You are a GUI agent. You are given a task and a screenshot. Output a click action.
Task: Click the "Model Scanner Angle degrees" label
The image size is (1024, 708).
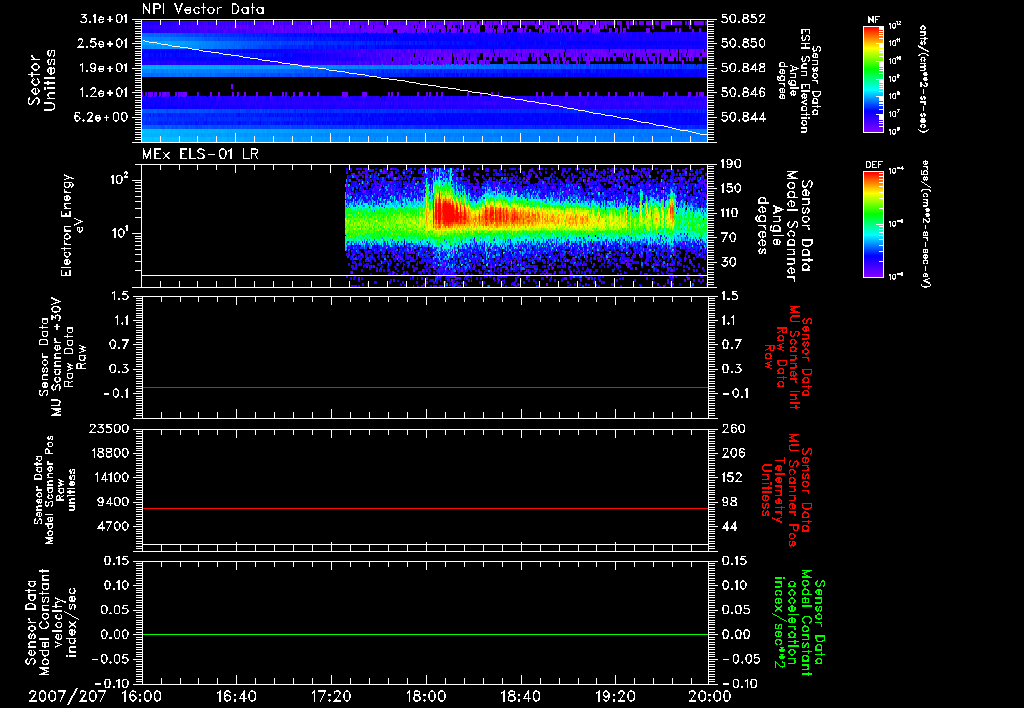click(x=784, y=226)
